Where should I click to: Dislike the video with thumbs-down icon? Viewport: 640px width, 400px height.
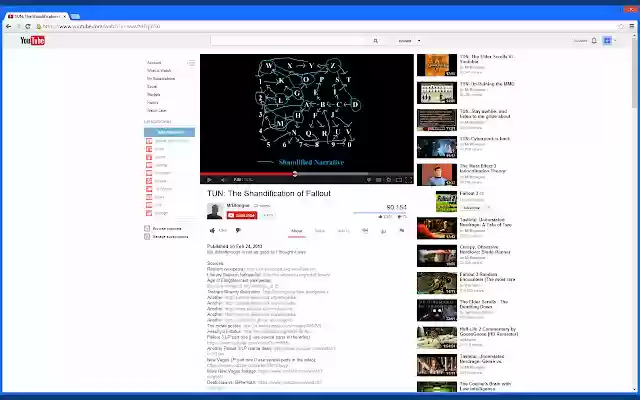click(x=238, y=231)
